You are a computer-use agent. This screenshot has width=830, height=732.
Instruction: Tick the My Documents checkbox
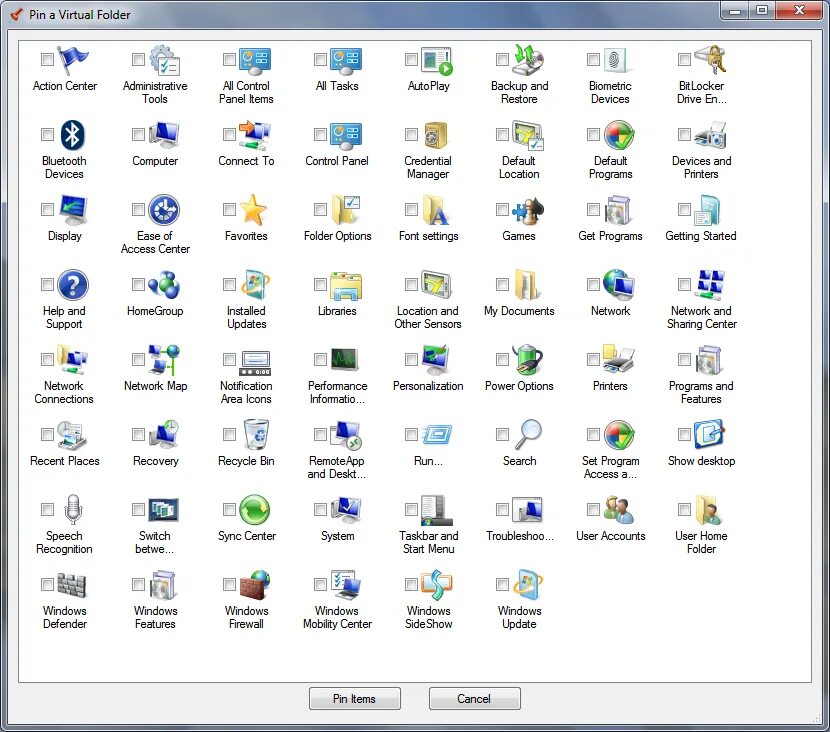[x=502, y=285]
